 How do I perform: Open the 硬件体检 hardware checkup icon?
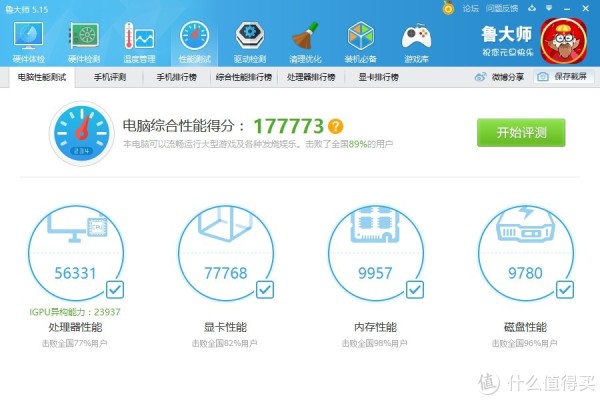(28, 42)
